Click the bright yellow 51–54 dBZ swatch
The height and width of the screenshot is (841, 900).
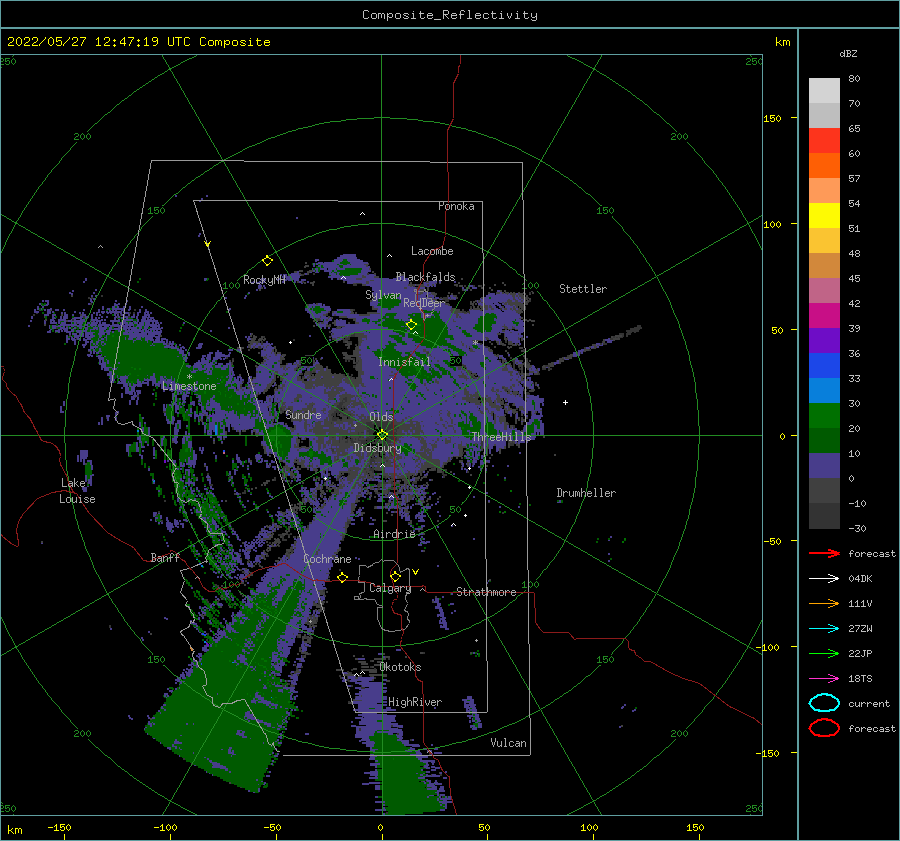click(x=824, y=216)
